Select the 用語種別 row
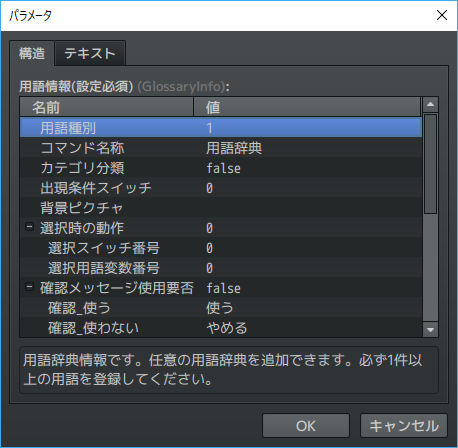 click(x=221, y=128)
